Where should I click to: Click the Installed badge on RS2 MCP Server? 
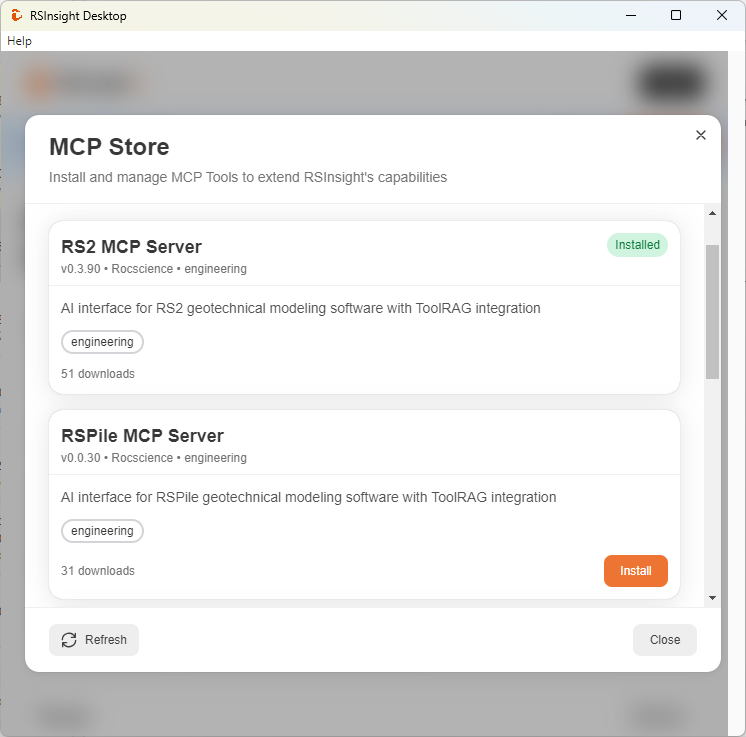637,245
